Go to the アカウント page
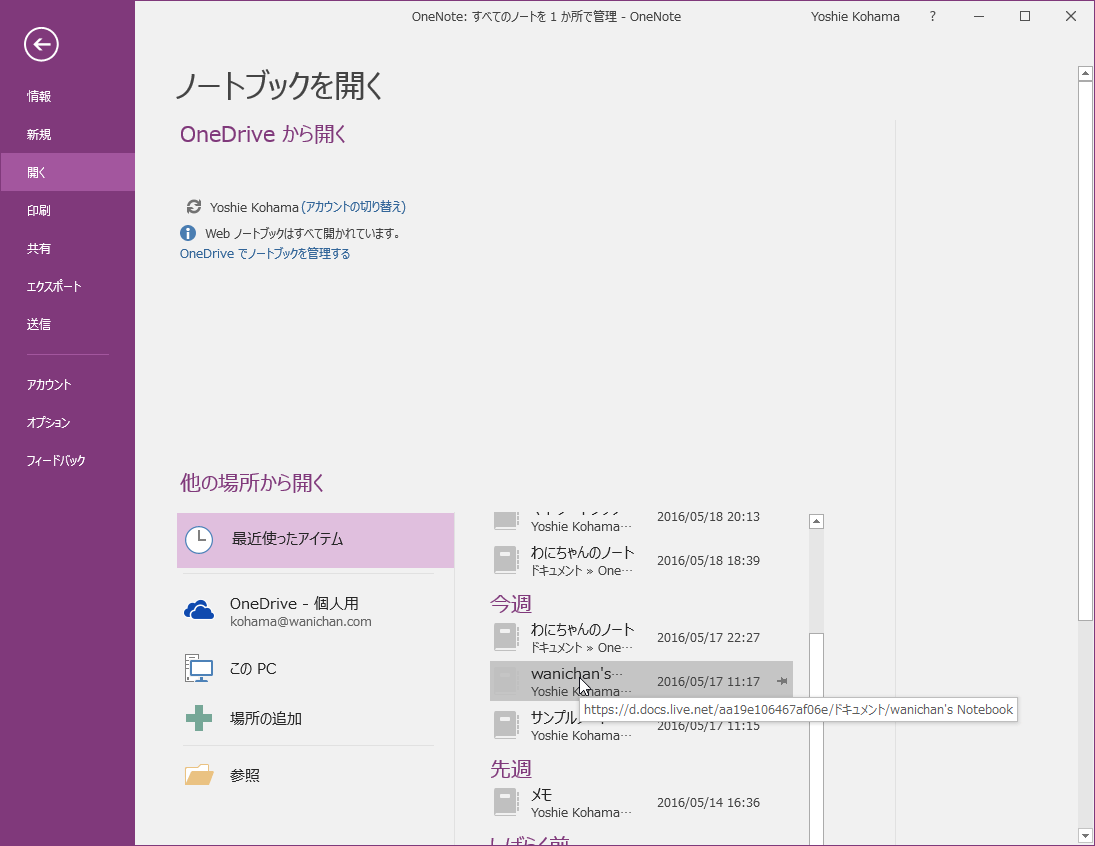This screenshot has width=1095, height=846. click(x=68, y=384)
